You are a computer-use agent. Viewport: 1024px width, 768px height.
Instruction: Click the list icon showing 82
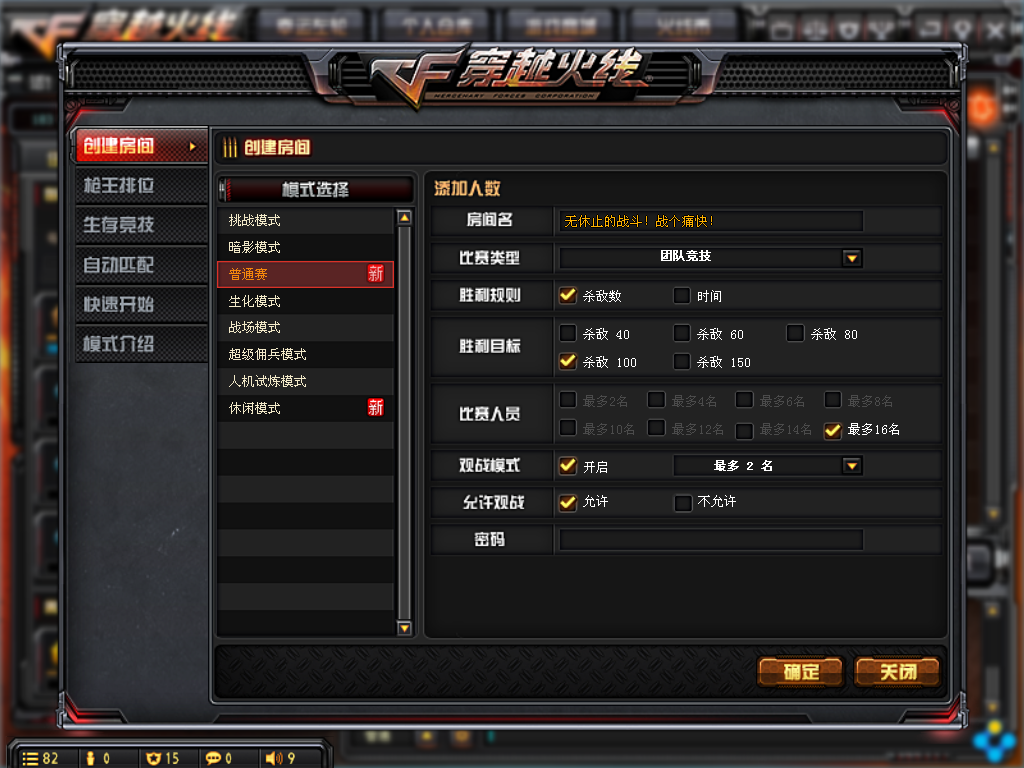coord(30,758)
